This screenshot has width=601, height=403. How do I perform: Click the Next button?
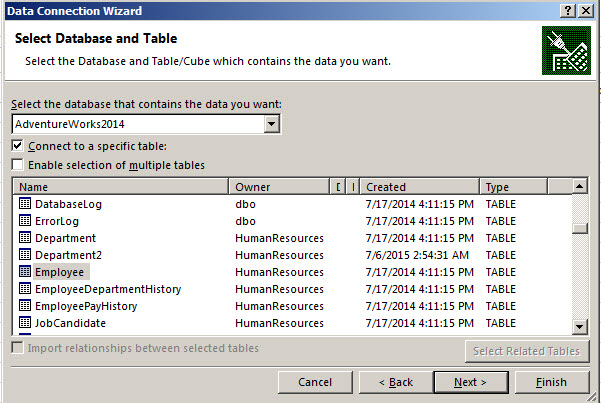click(469, 382)
